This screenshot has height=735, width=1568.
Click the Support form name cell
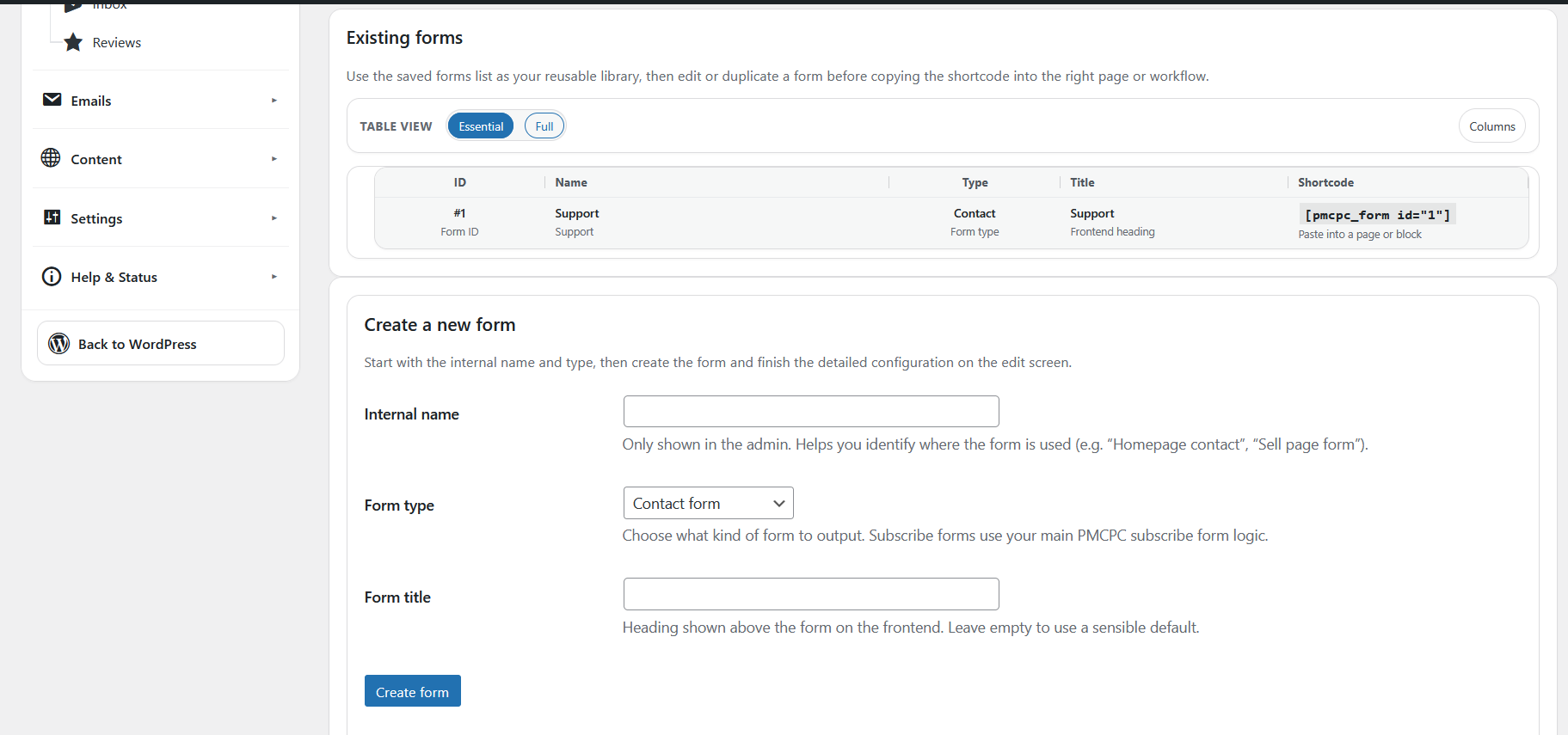[x=577, y=213]
